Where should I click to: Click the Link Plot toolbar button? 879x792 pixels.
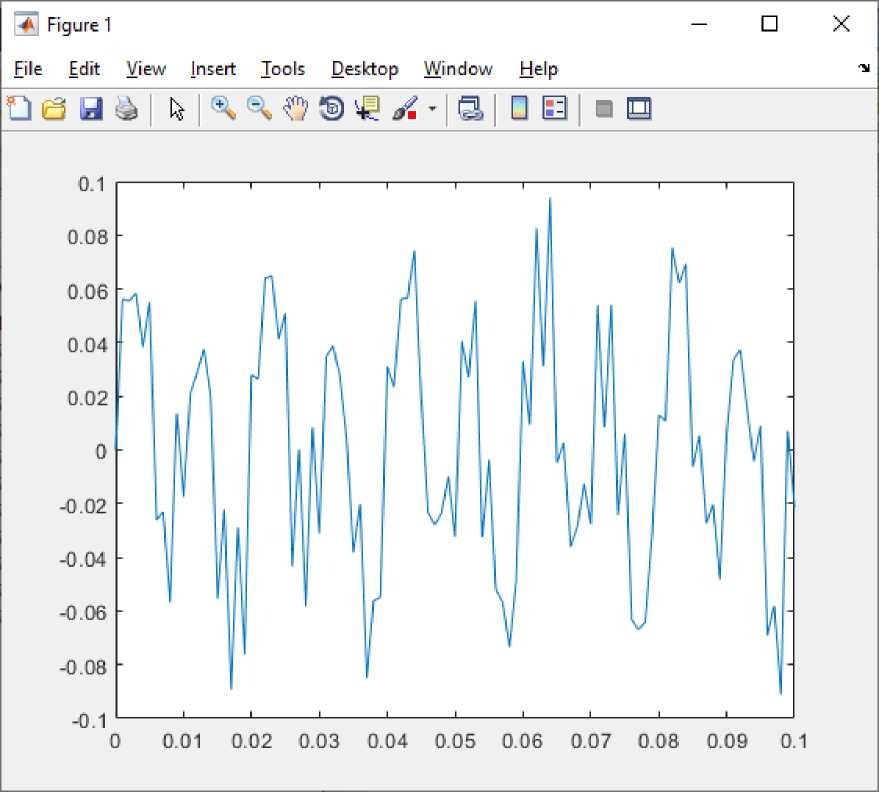(x=470, y=109)
